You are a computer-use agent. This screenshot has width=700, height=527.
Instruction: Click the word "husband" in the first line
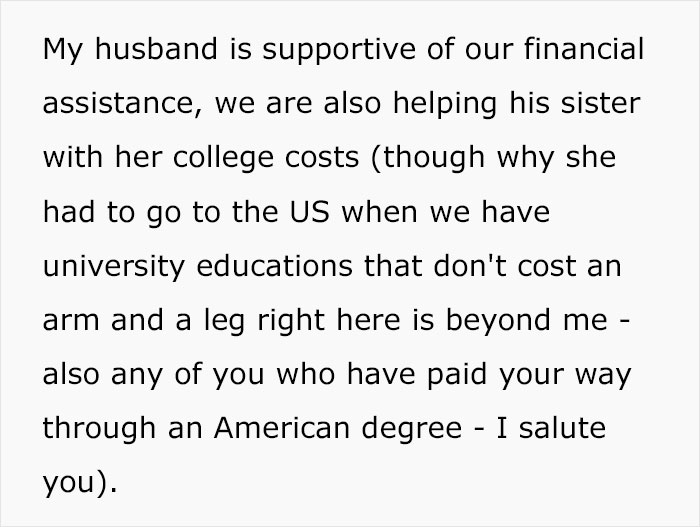pos(138,49)
